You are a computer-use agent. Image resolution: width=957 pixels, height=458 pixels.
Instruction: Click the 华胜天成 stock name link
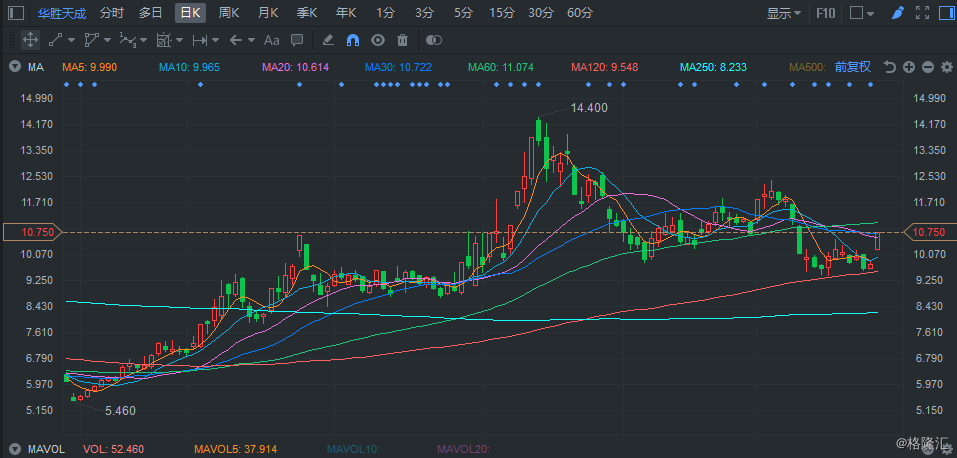[62, 13]
